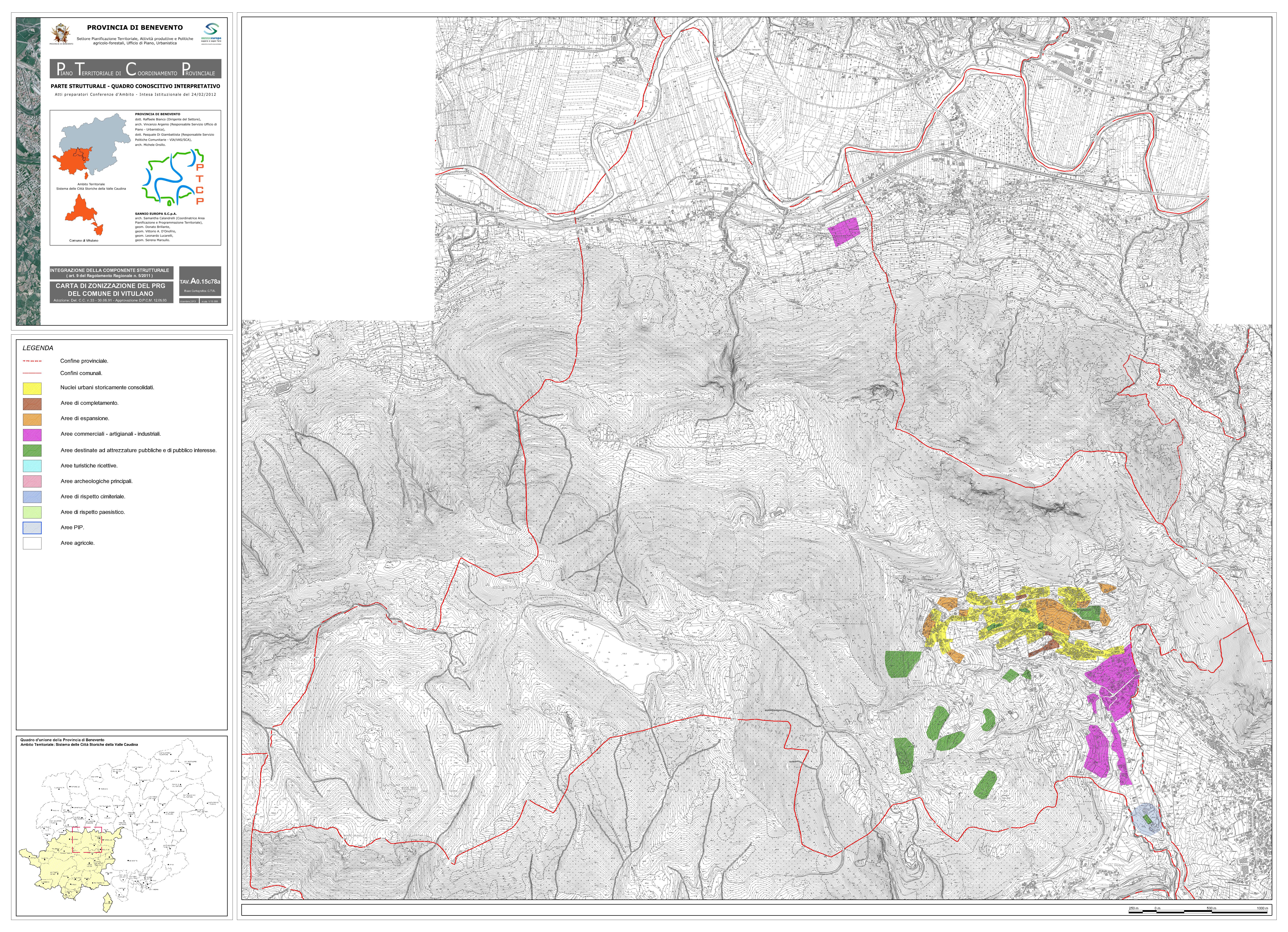
Task: Select 'PARTE STRUTTURALE - QUADRO CONOSCITIVO INTERPRETATIVO' text
Action: (135, 86)
